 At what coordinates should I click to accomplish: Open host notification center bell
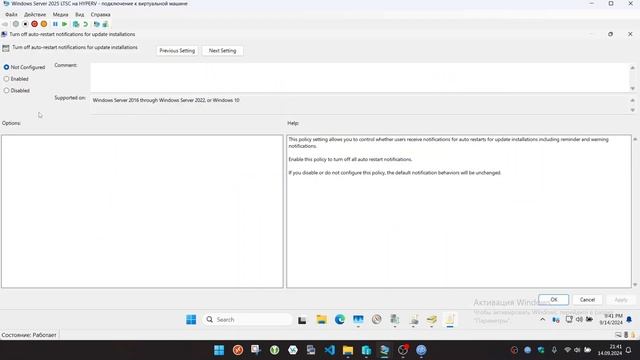(629, 350)
